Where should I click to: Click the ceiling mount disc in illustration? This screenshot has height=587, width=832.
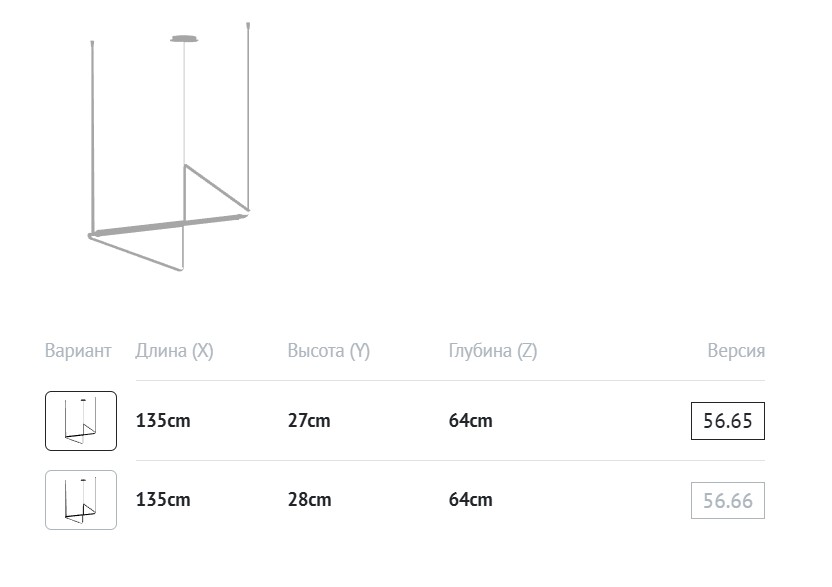(x=184, y=39)
